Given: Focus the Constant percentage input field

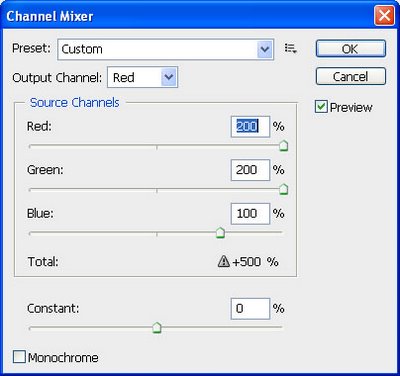Looking at the screenshot, I should [250, 309].
